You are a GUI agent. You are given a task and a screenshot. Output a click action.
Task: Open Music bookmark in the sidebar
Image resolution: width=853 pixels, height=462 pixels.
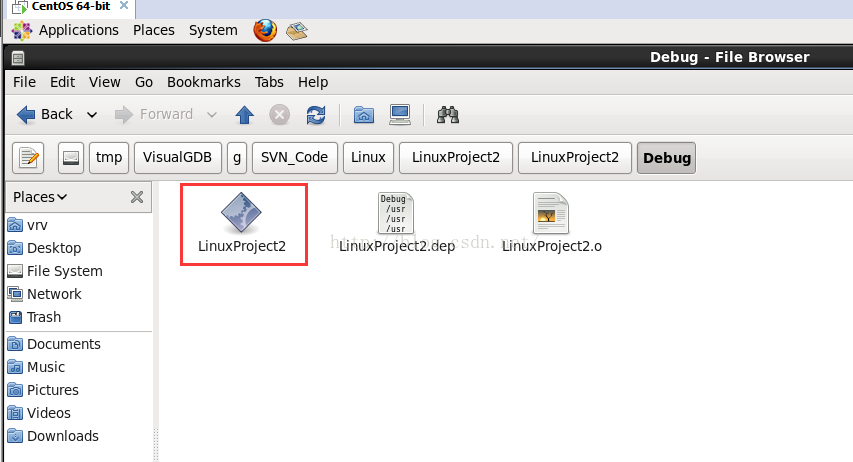tap(36, 367)
